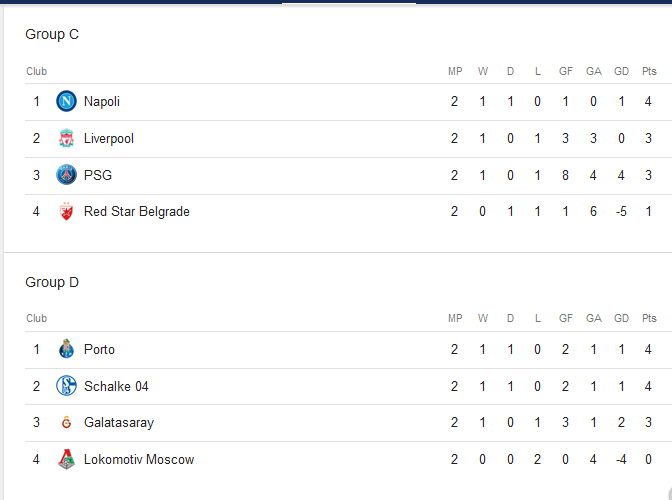Select the Lokomotiv Moscow team name
This screenshot has height=500, width=672.
coord(139,459)
